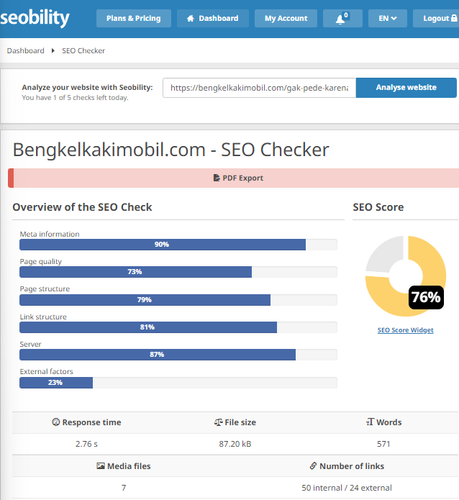This screenshot has height=500, width=459.
Task: Click the PDF Export document icon
Action: click(x=216, y=178)
